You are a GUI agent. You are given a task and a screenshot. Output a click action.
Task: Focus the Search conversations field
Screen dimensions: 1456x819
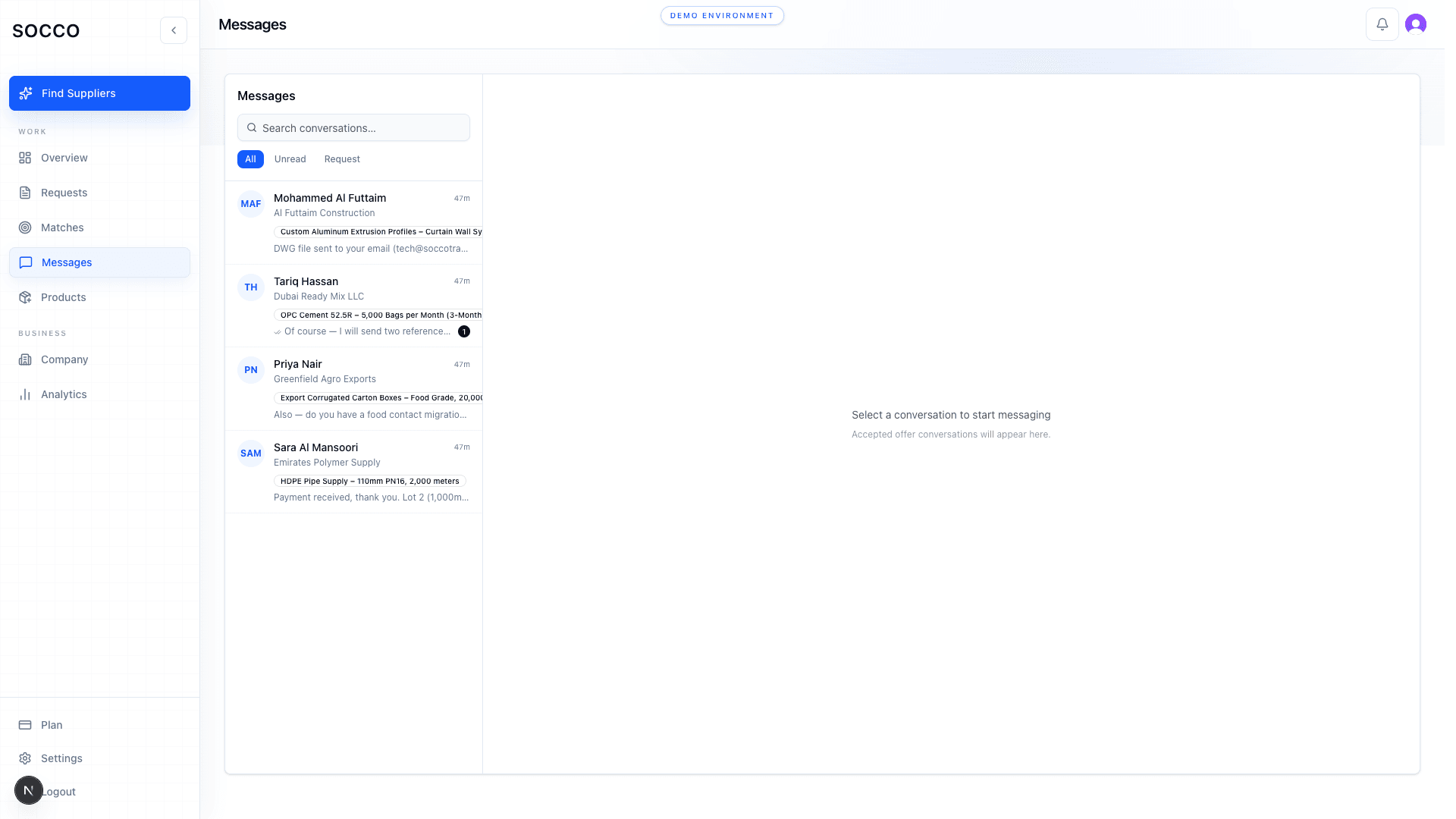click(353, 127)
